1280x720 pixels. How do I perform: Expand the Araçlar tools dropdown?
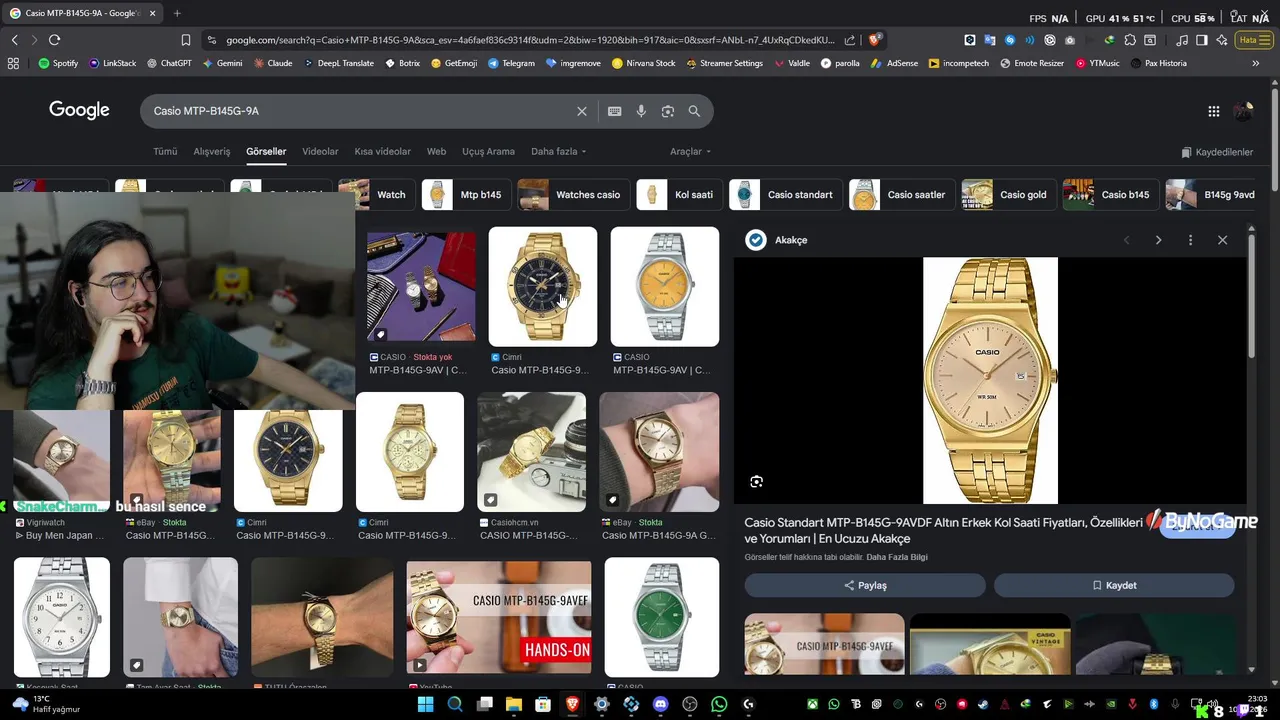(x=690, y=152)
